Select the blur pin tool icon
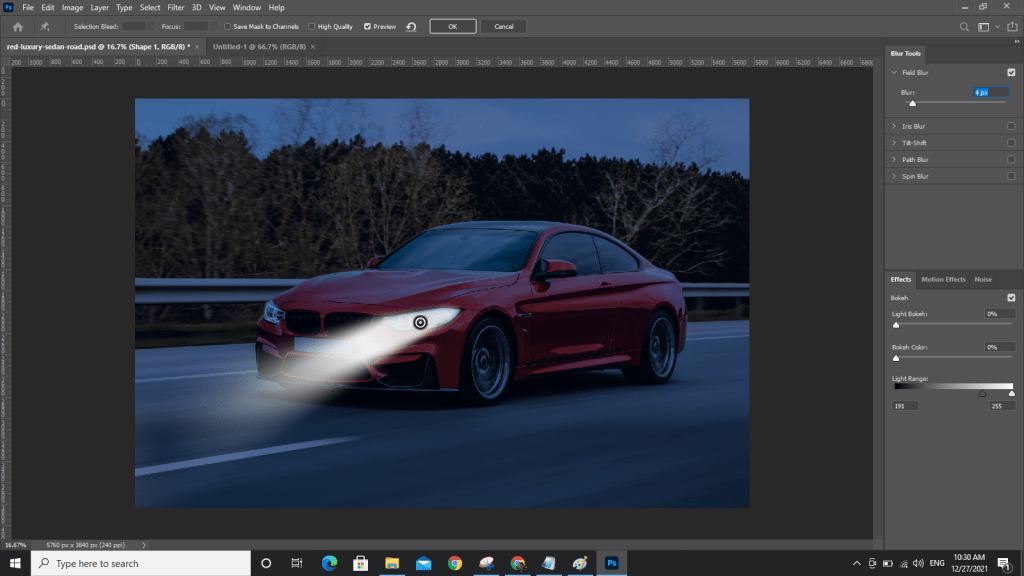This screenshot has height=576, width=1024. point(45,26)
